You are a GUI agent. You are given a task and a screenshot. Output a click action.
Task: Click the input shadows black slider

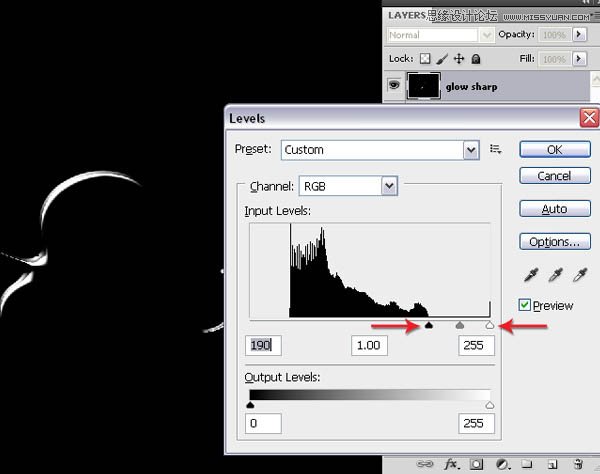[429, 325]
